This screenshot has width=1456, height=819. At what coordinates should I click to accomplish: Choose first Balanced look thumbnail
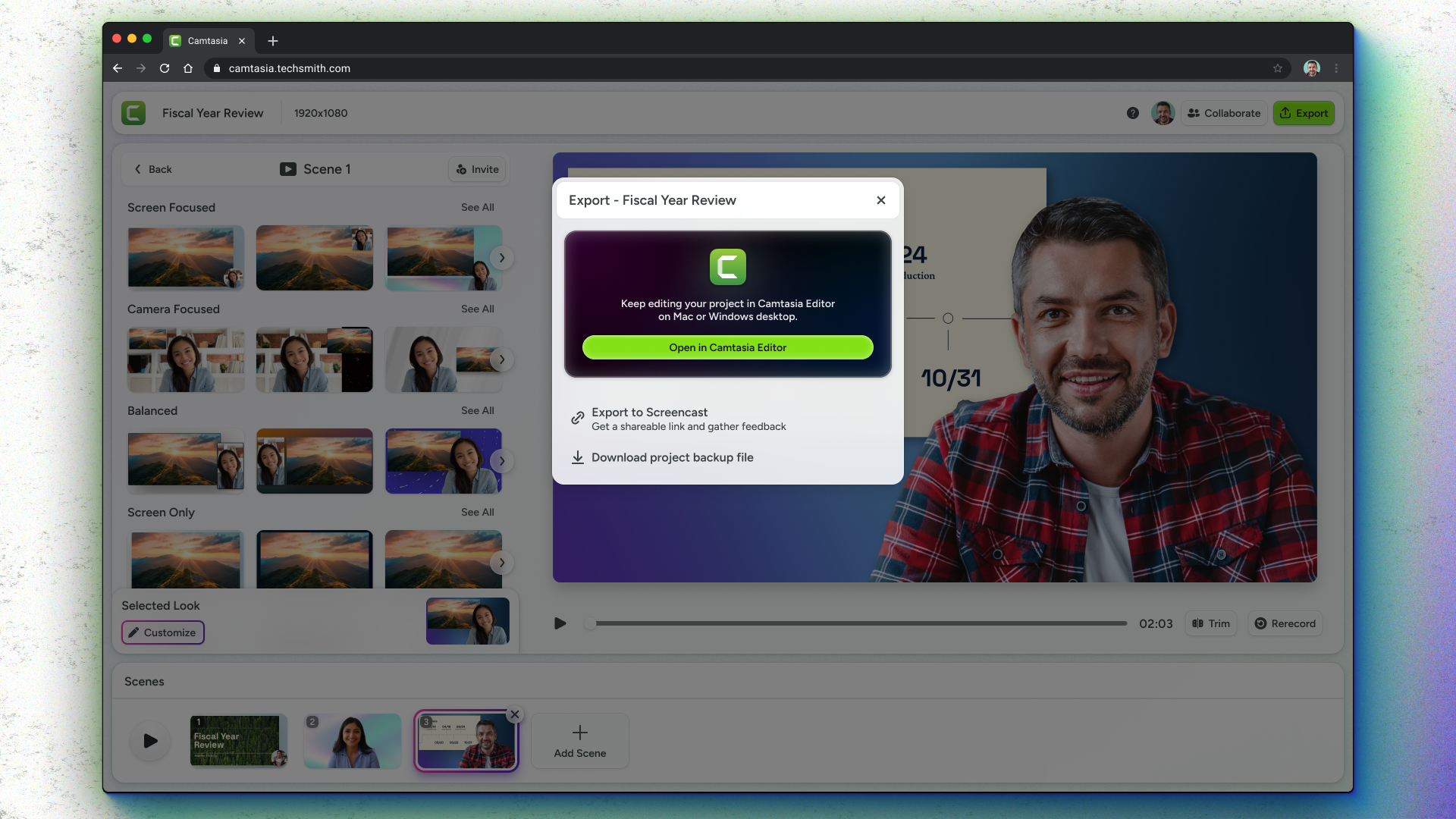coord(186,461)
